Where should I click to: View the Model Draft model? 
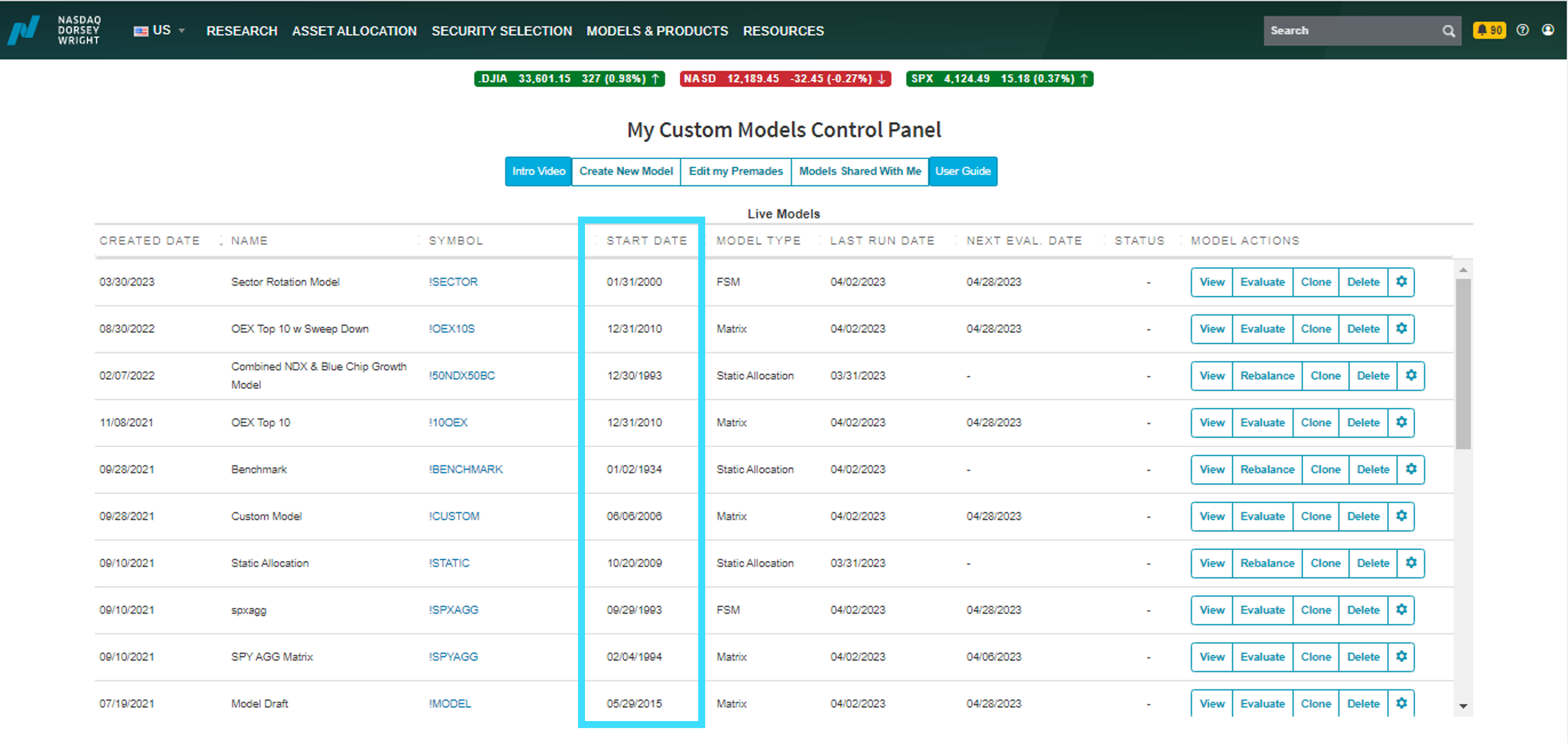[1212, 704]
